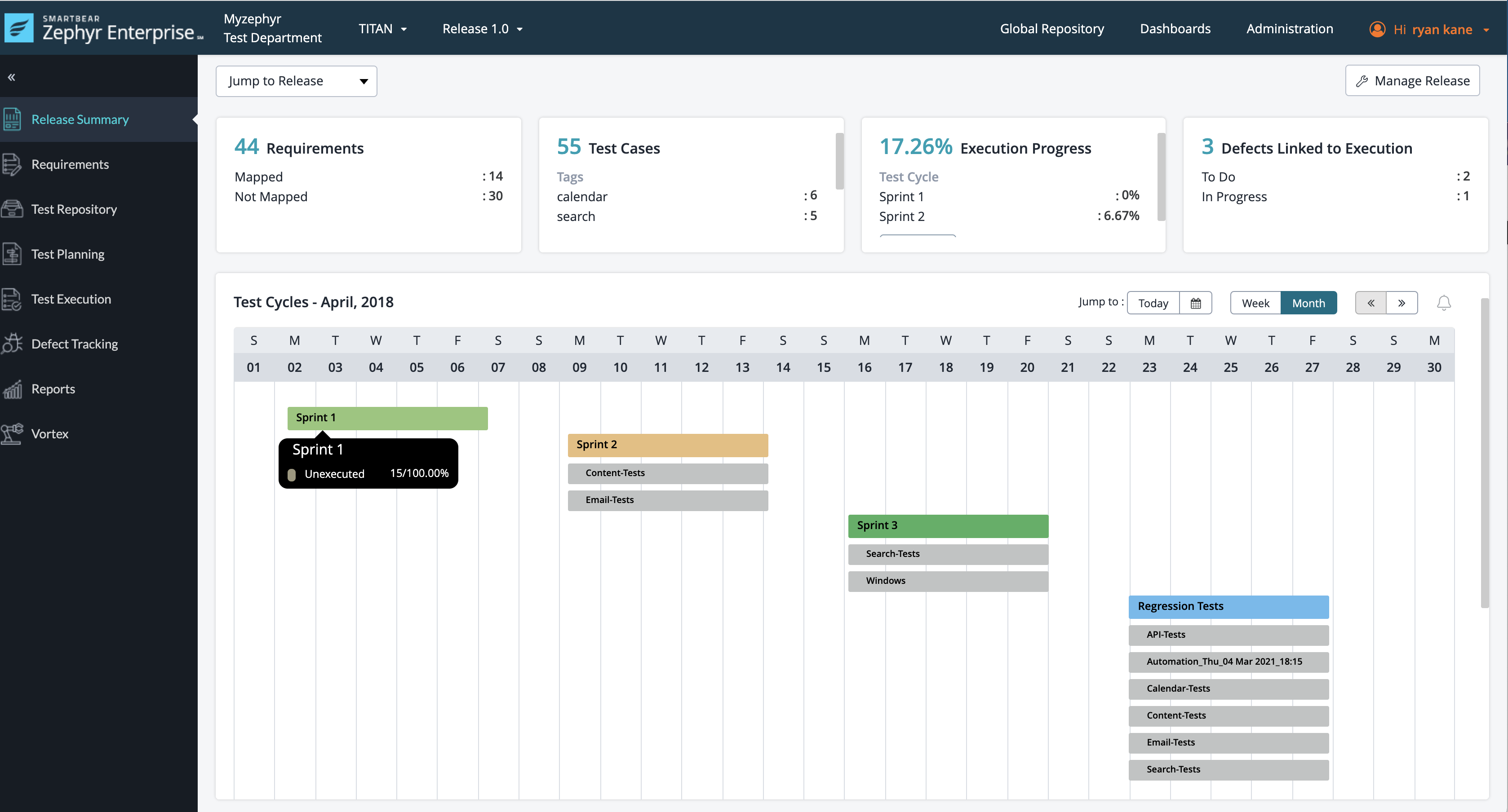Open Dashboards from top menu
Viewport: 1508px width, 812px height.
click(x=1174, y=29)
